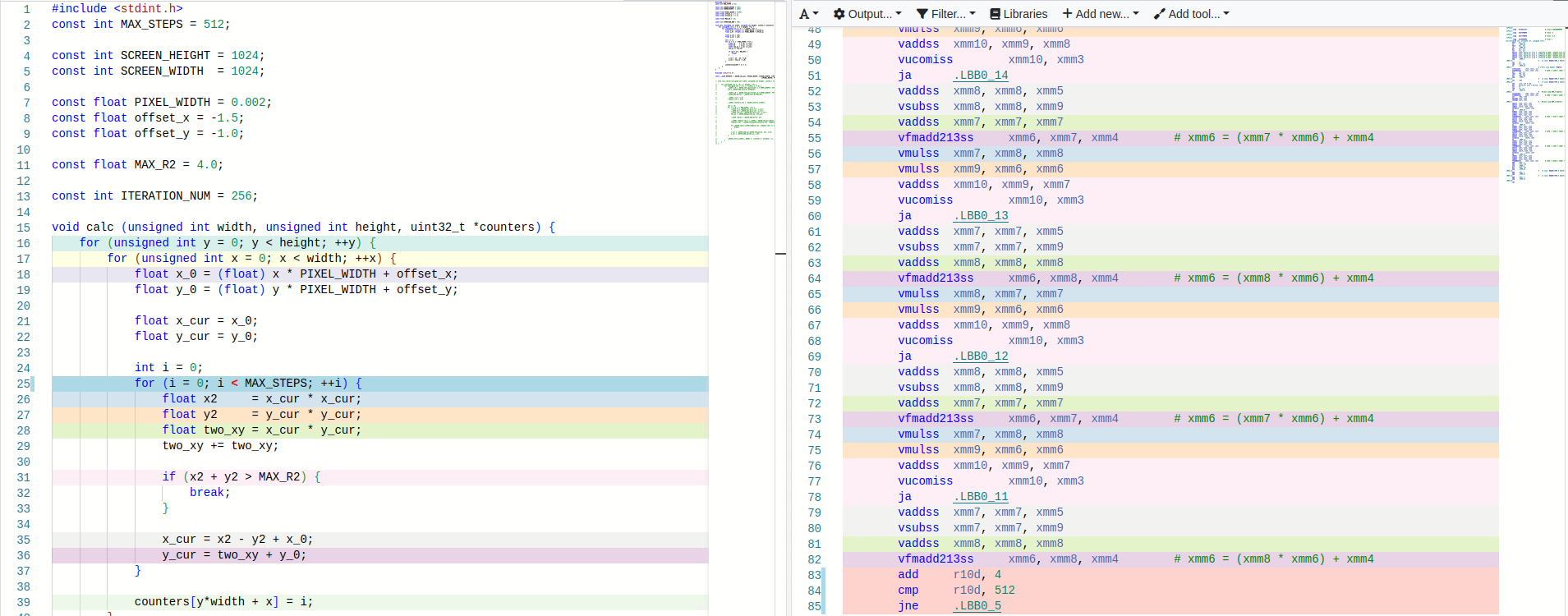Click the 'cmp r10d, 512' assembly instruction
The width and height of the screenshot is (1568, 616).
pyautogui.click(x=956, y=591)
